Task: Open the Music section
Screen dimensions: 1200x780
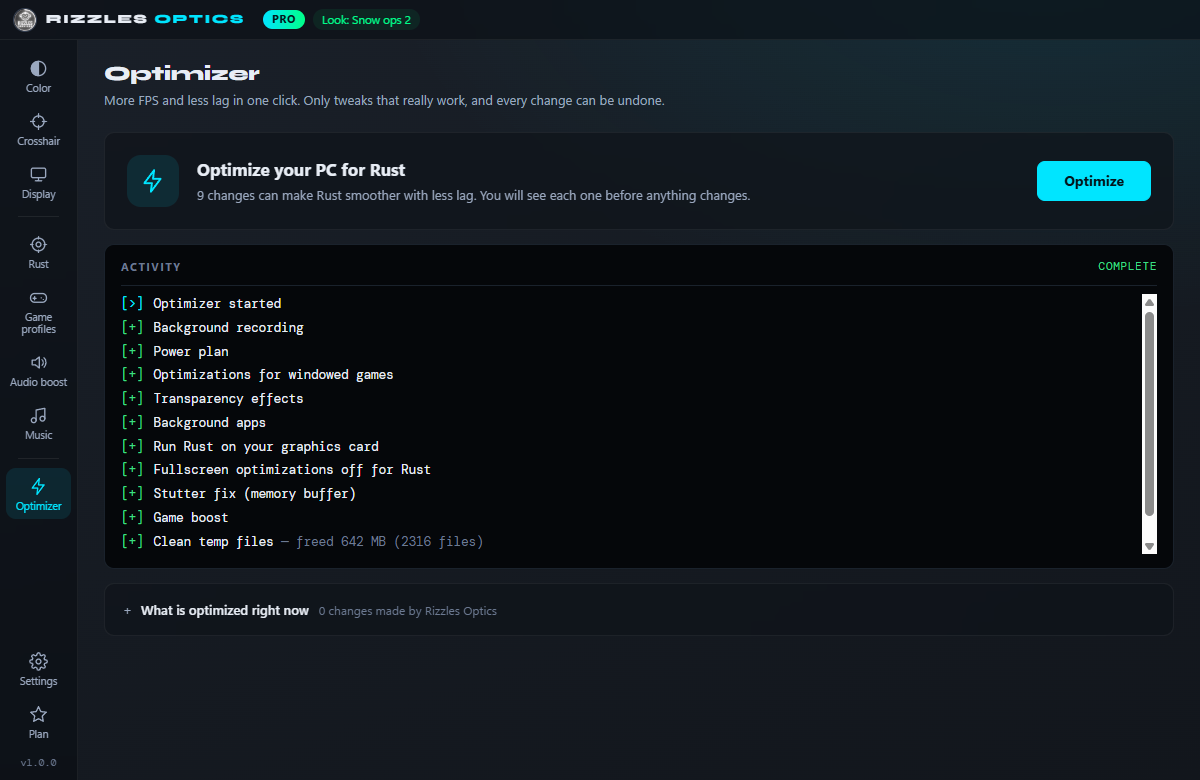Action: point(38,423)
